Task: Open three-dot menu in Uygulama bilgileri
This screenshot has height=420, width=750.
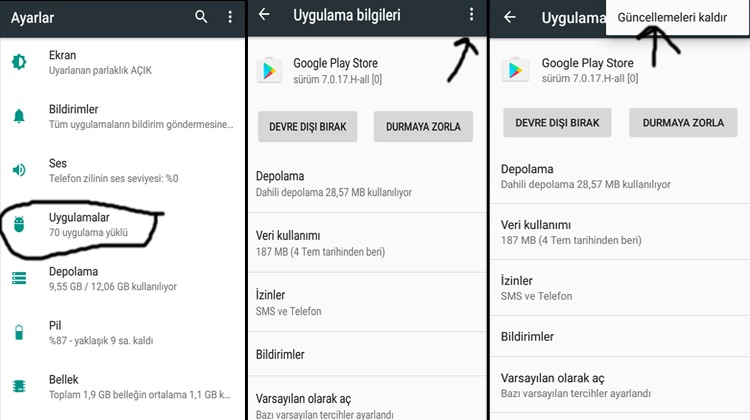Action: pos(472,15)
